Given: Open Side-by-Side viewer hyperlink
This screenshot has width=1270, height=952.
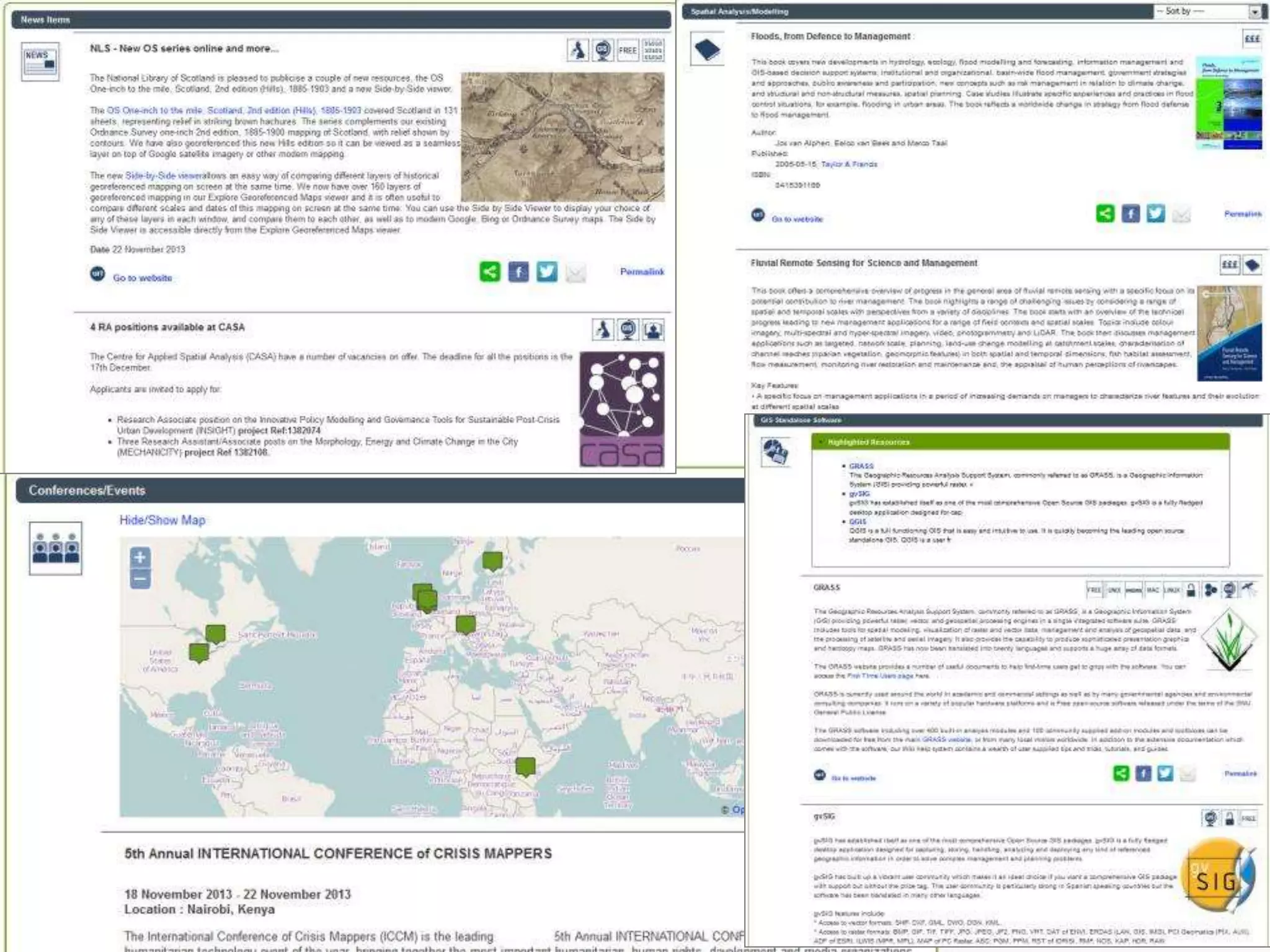Looking at the screenshot, I should (164, 175).
